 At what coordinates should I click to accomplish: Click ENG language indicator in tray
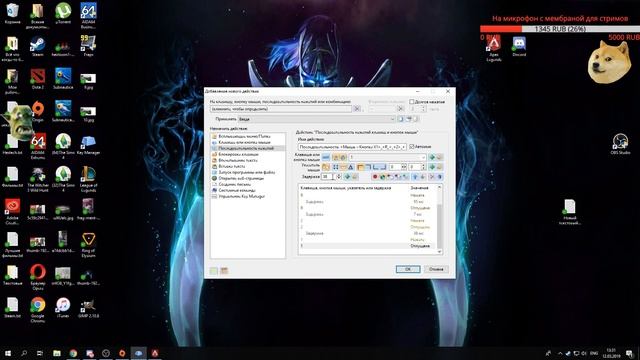click(x=594, y=353)
